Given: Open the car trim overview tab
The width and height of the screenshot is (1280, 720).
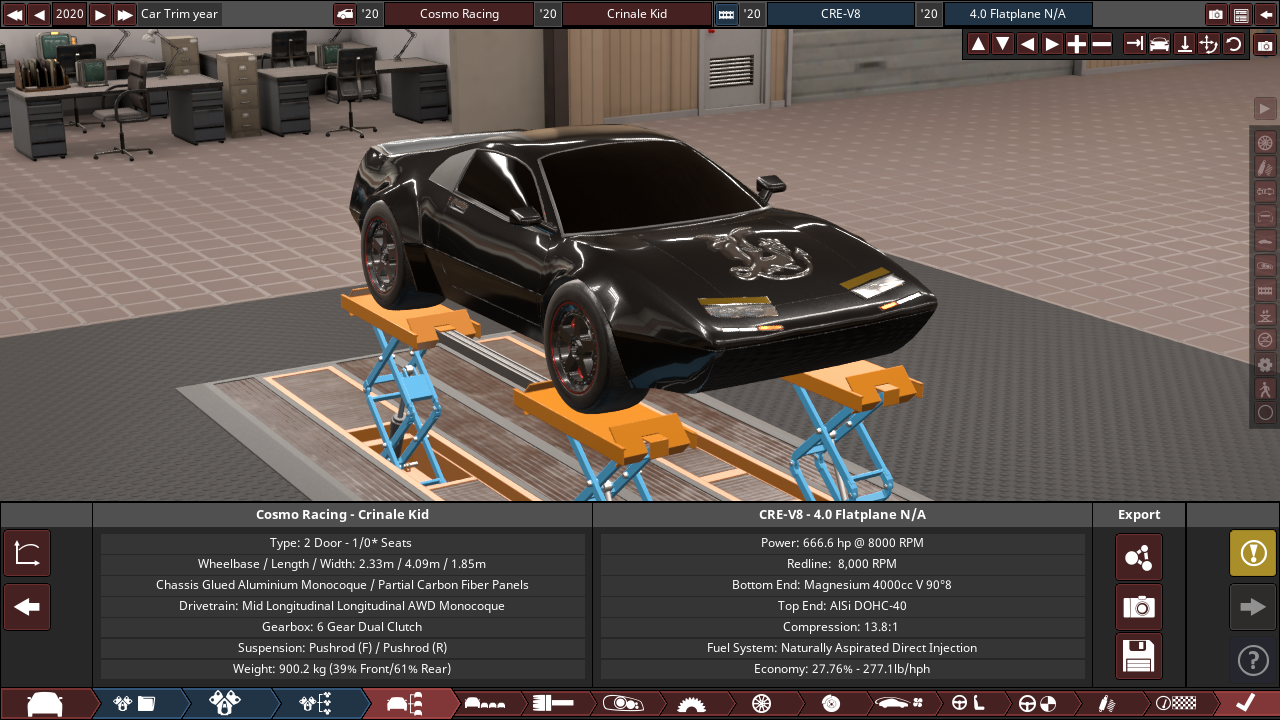Looking at the screenshot, I should (x=407, y=704).
